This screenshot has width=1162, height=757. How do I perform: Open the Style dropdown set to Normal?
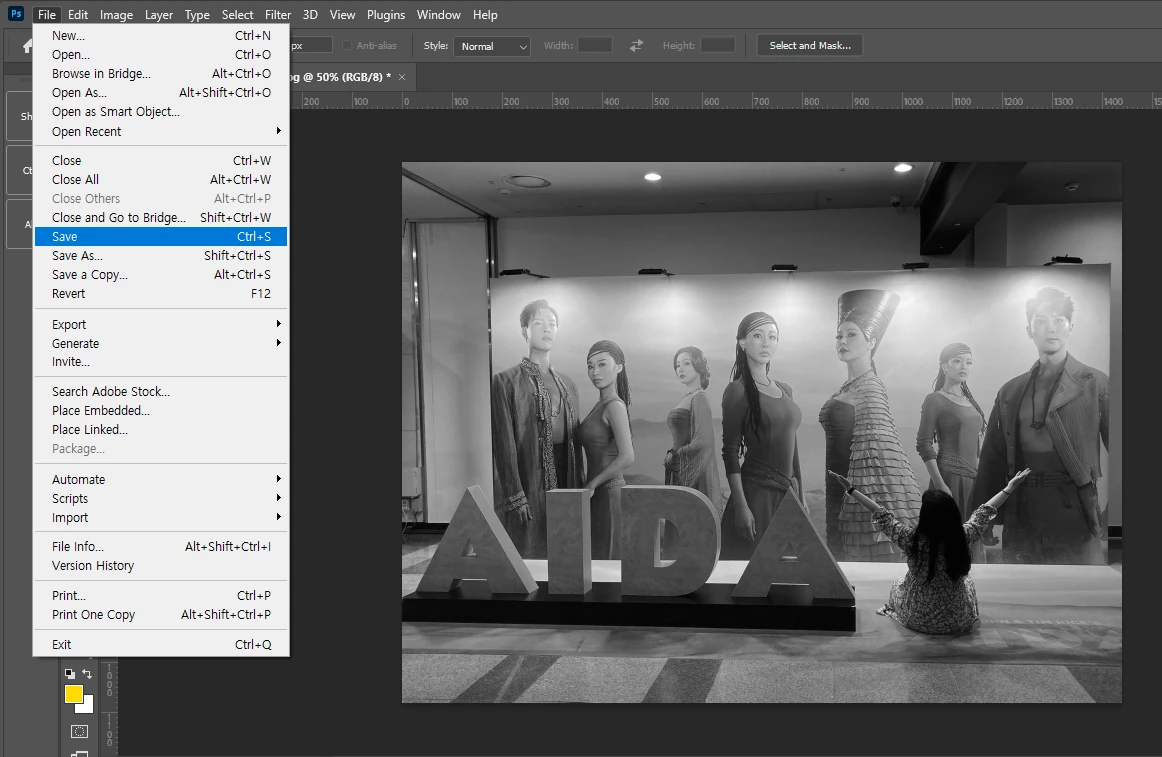(x=492, y=46)
